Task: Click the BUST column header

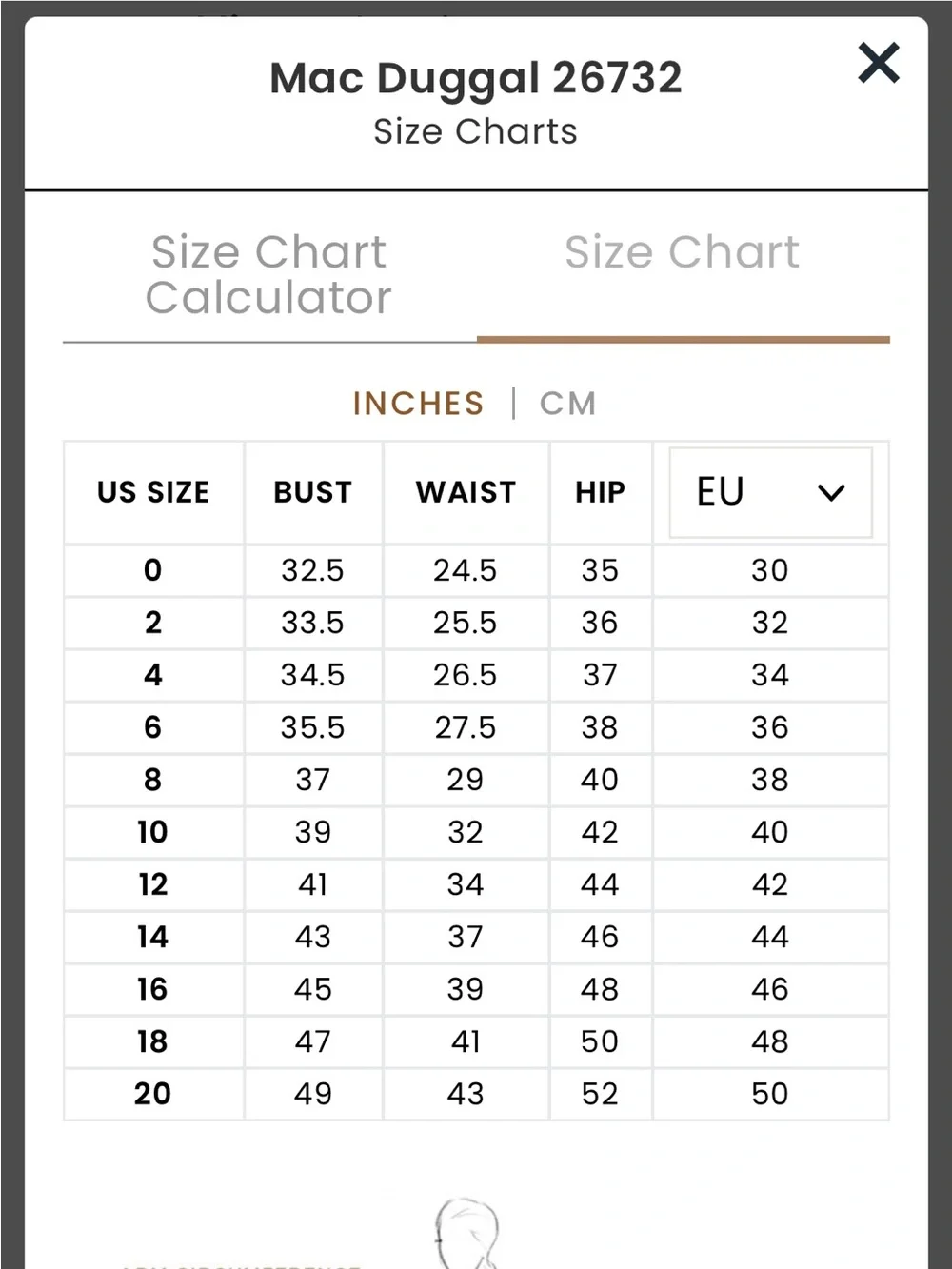Action: coord(313,492)
